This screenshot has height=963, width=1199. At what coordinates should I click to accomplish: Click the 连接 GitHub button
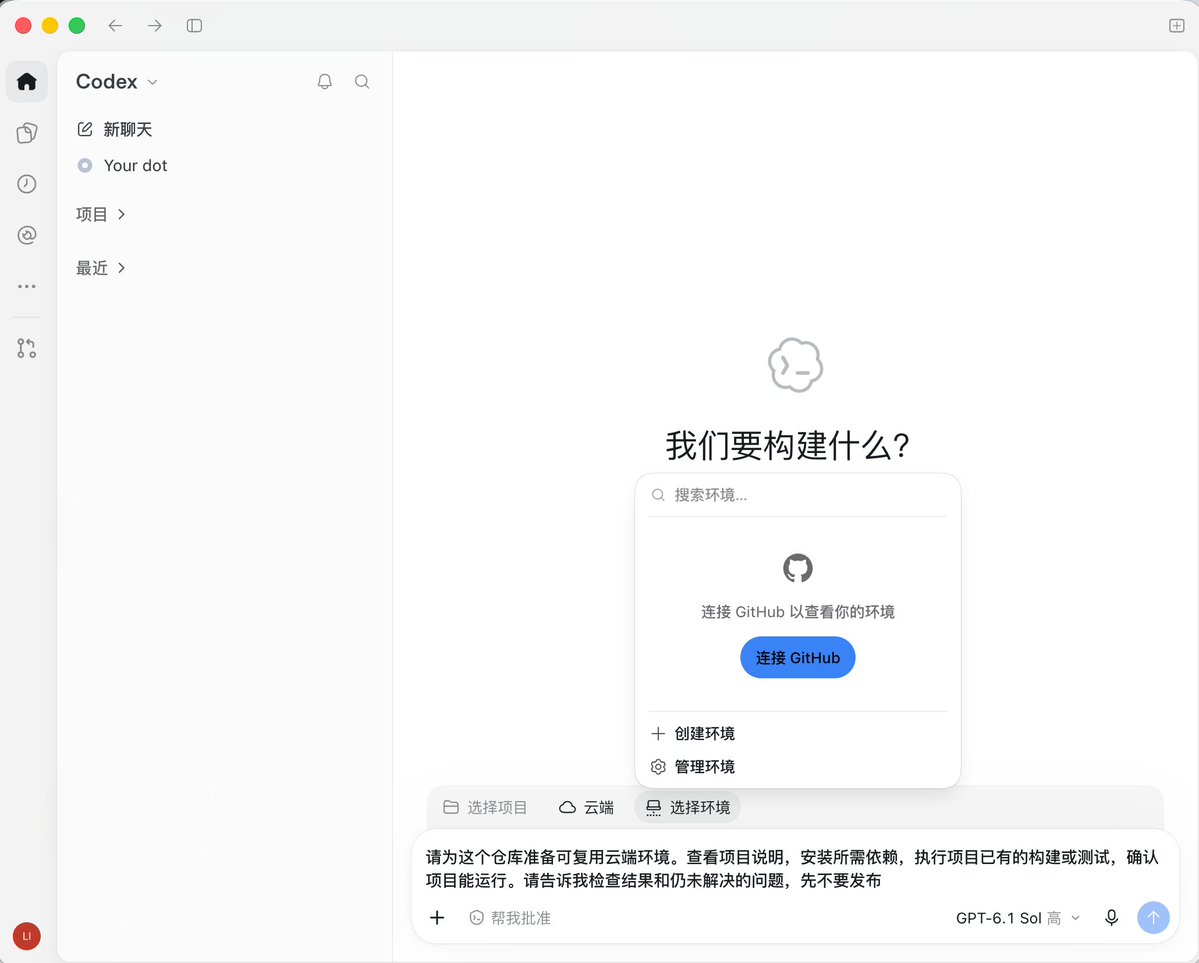tap(798, 657)
